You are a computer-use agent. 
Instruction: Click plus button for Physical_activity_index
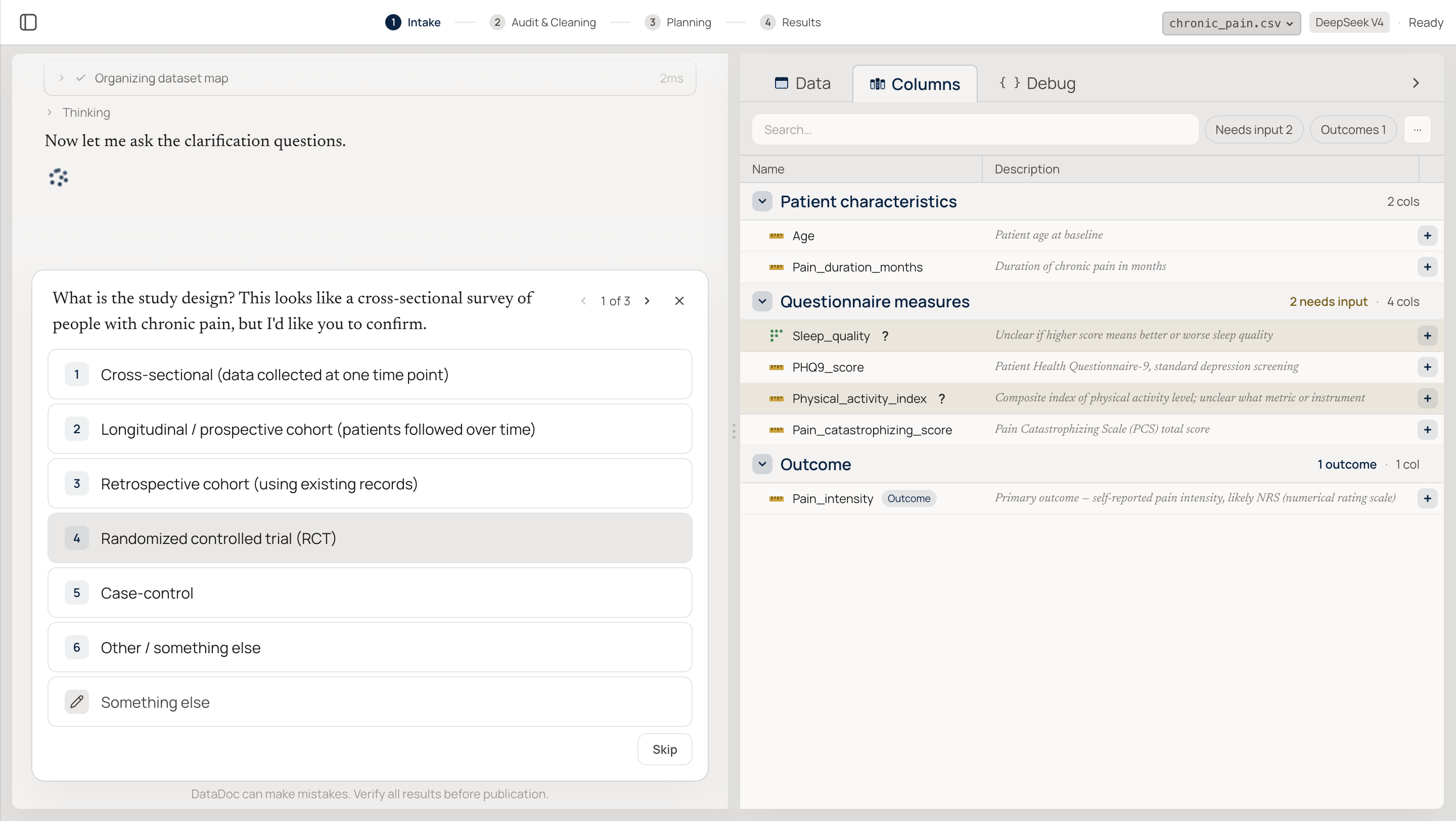(1427, 398)
